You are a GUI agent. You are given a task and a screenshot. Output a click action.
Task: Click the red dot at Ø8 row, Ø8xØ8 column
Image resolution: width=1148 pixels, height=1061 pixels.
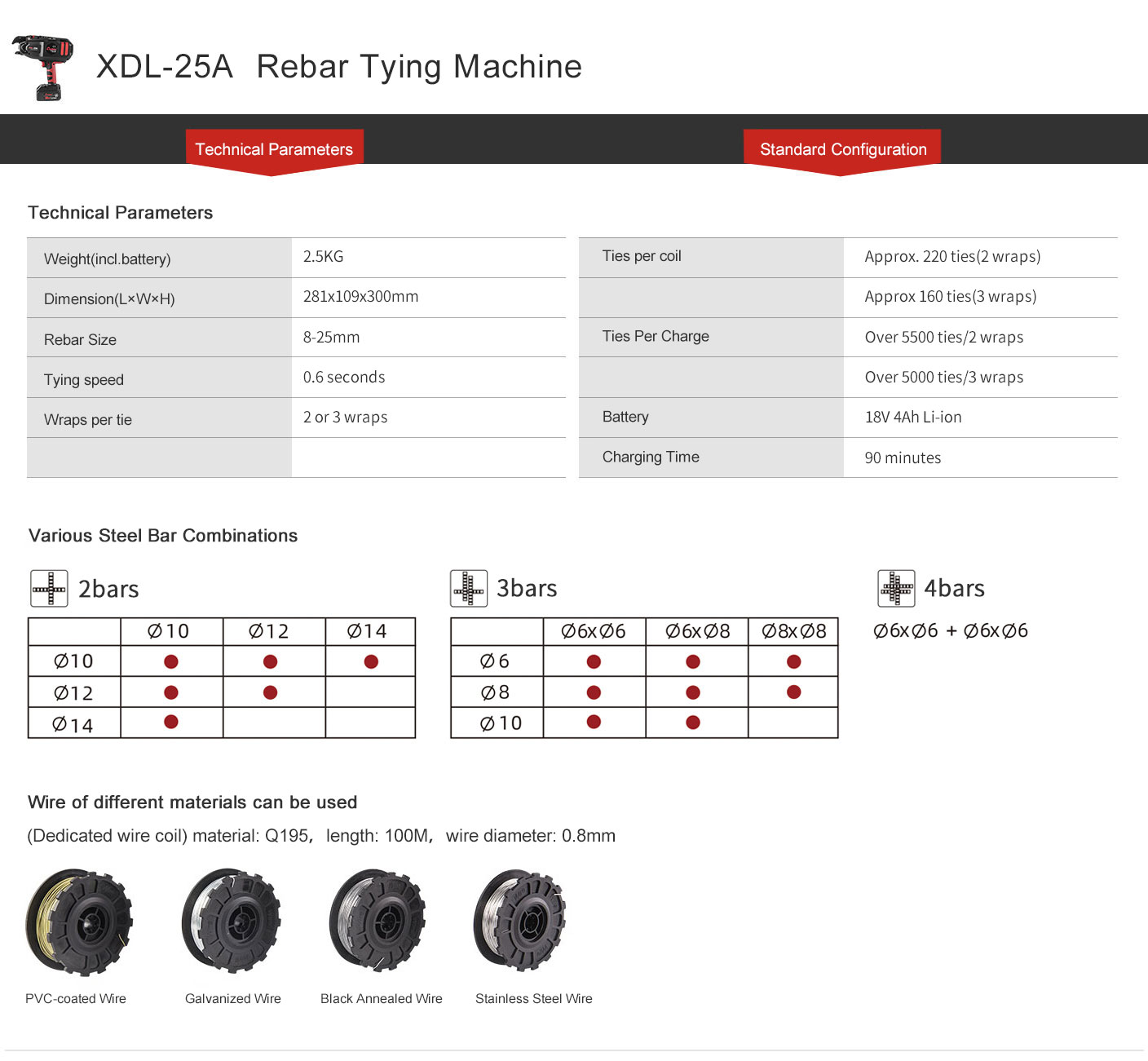794,692
